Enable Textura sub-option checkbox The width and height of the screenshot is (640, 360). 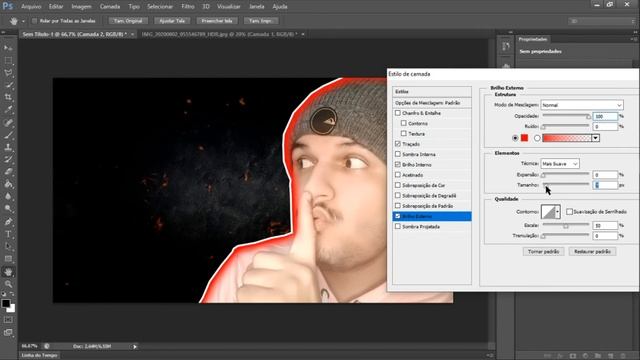(404, 133)
